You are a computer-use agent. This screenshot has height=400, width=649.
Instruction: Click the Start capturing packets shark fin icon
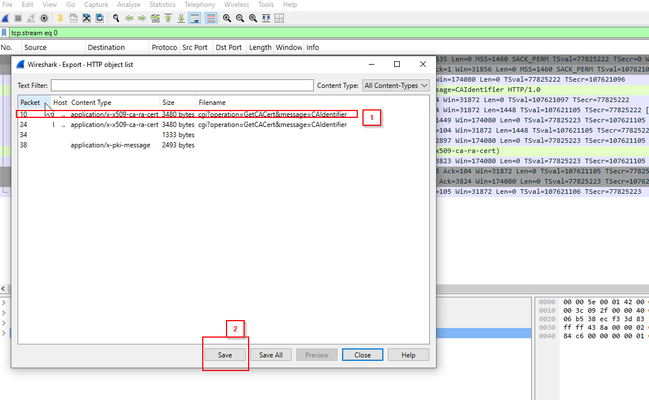[x=5, y=18]
